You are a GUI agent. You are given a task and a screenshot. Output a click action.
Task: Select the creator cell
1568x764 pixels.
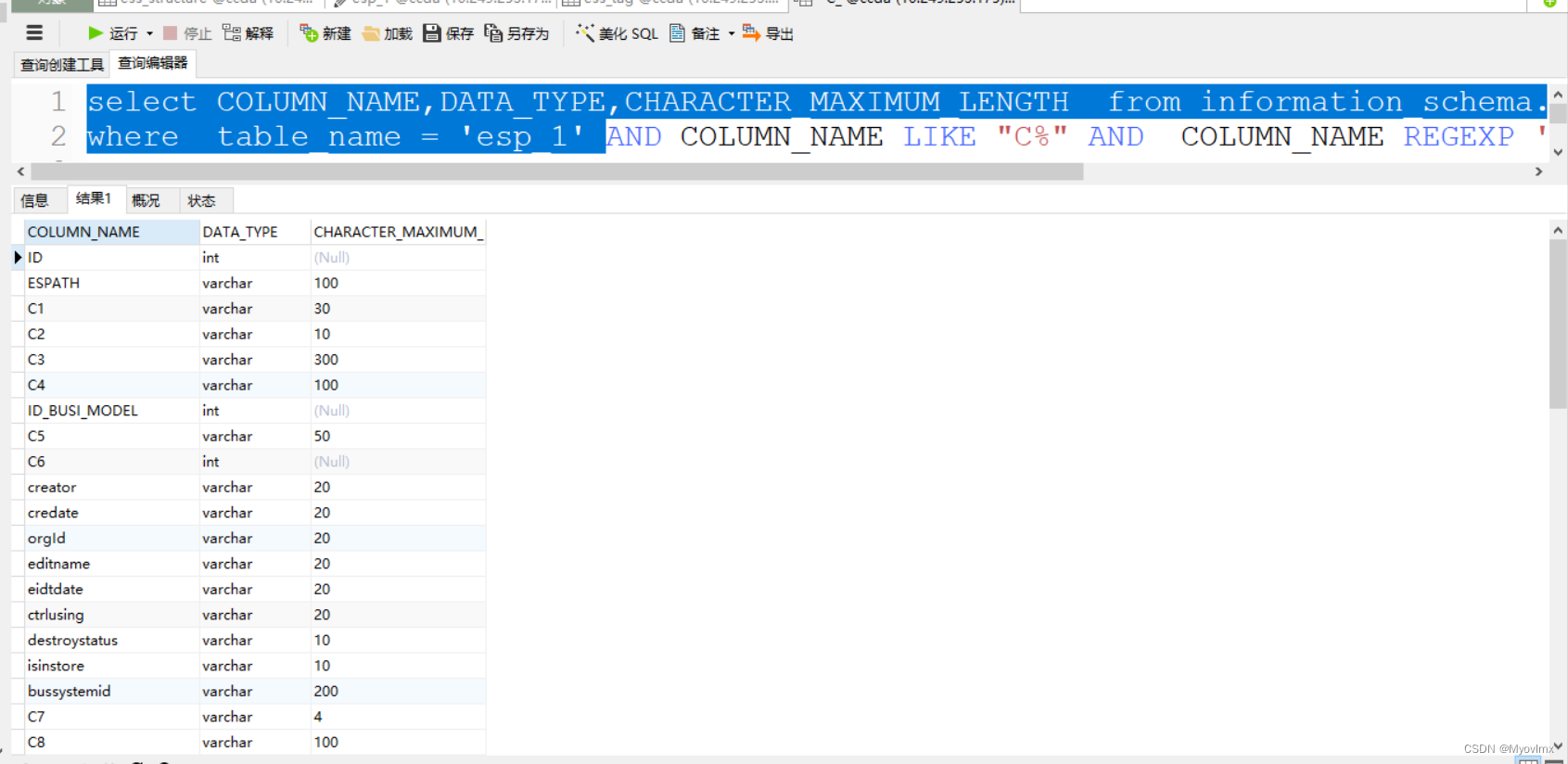click(x=110, y=487)
